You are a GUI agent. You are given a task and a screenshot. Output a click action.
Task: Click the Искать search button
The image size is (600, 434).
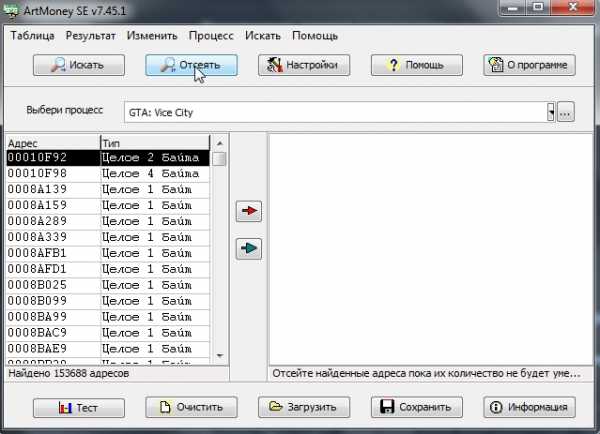pyautogui.click(x=79, y=65)
